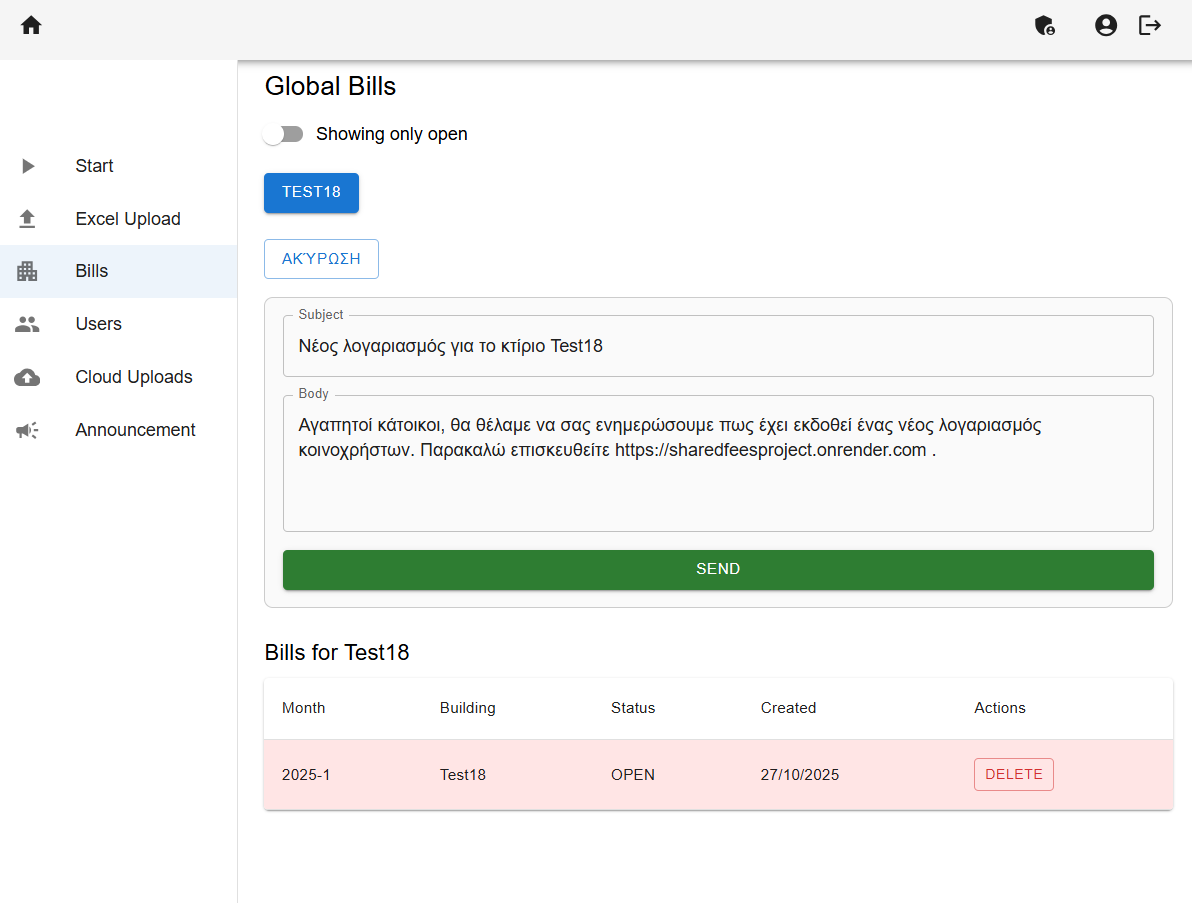The image size is (1192, 903).
Task: Toggle the Showing only open switch
Action: (283, 134)
